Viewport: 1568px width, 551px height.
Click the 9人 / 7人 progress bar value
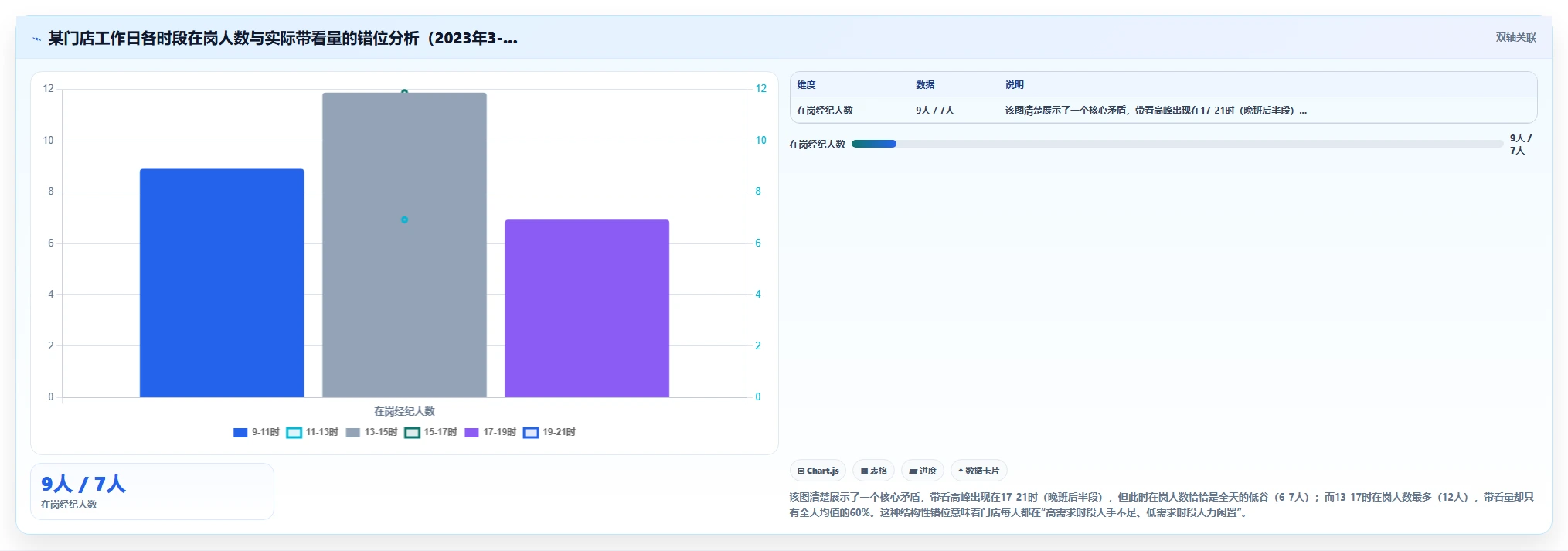1520,145
